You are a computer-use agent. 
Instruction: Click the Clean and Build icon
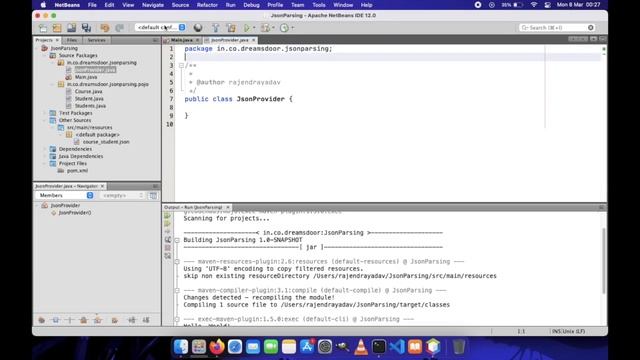coord(231,28)
